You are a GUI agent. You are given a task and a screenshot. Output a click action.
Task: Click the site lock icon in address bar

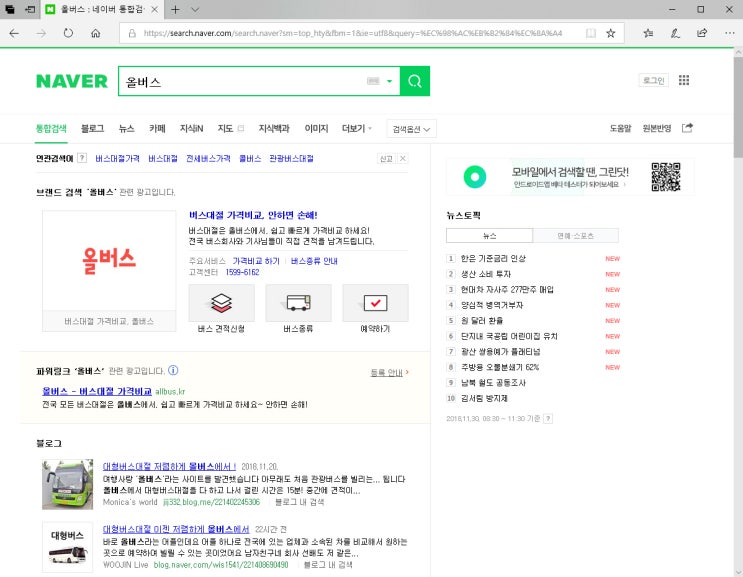[x=132, y=33]
